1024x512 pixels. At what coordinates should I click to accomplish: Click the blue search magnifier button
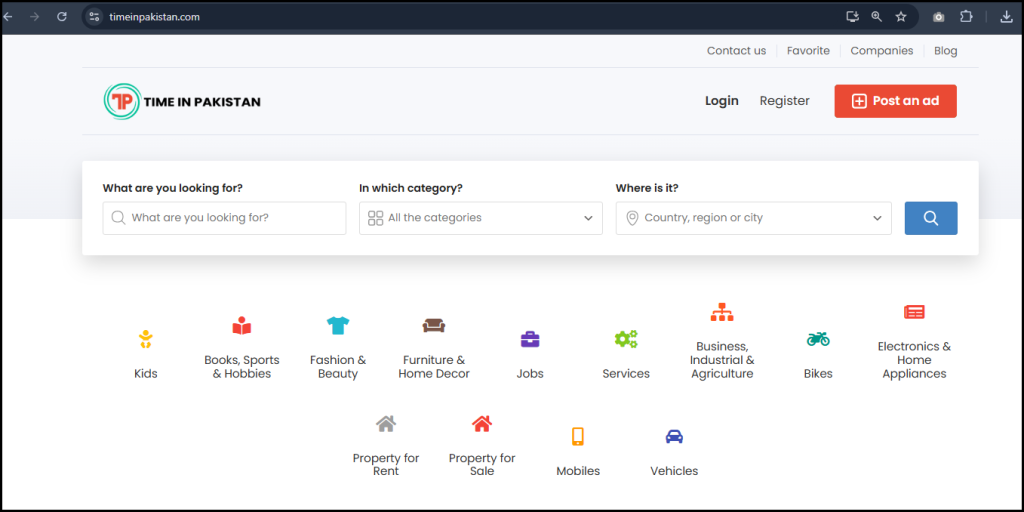click(930, 218)
